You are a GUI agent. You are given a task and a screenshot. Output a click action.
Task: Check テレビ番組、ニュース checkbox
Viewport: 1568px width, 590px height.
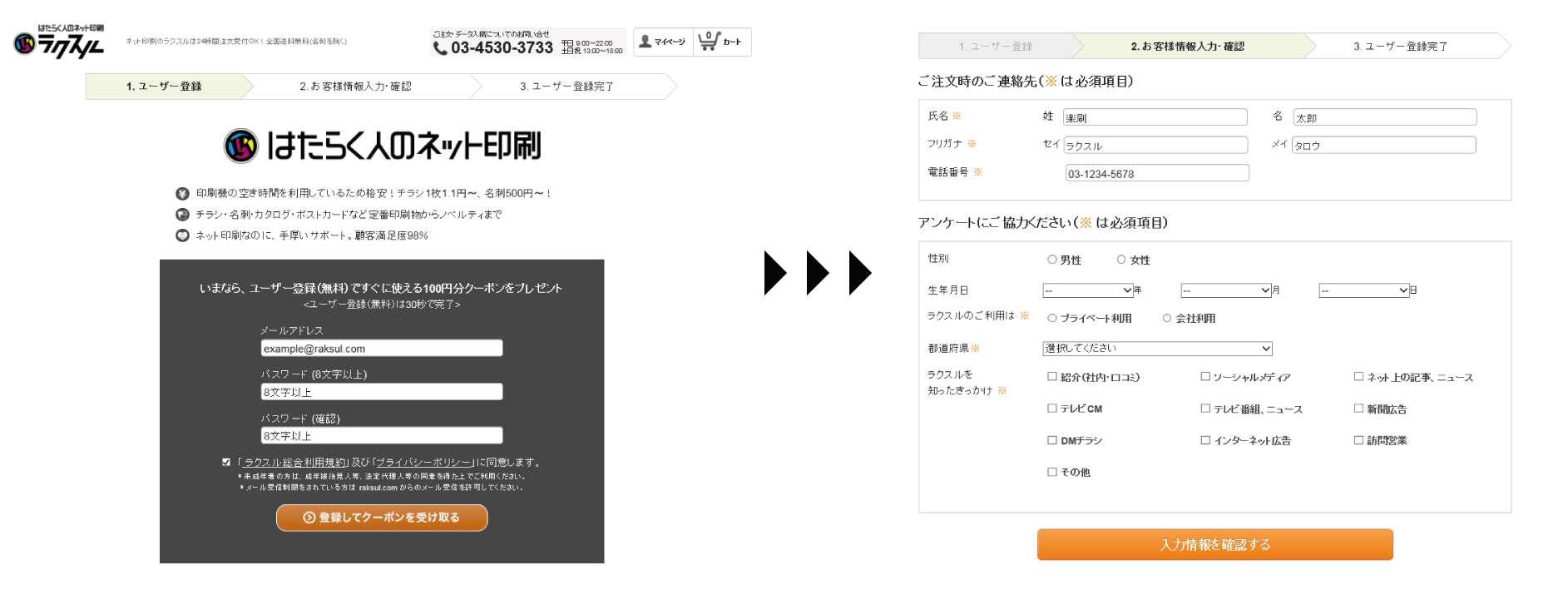coord(1205,409)
